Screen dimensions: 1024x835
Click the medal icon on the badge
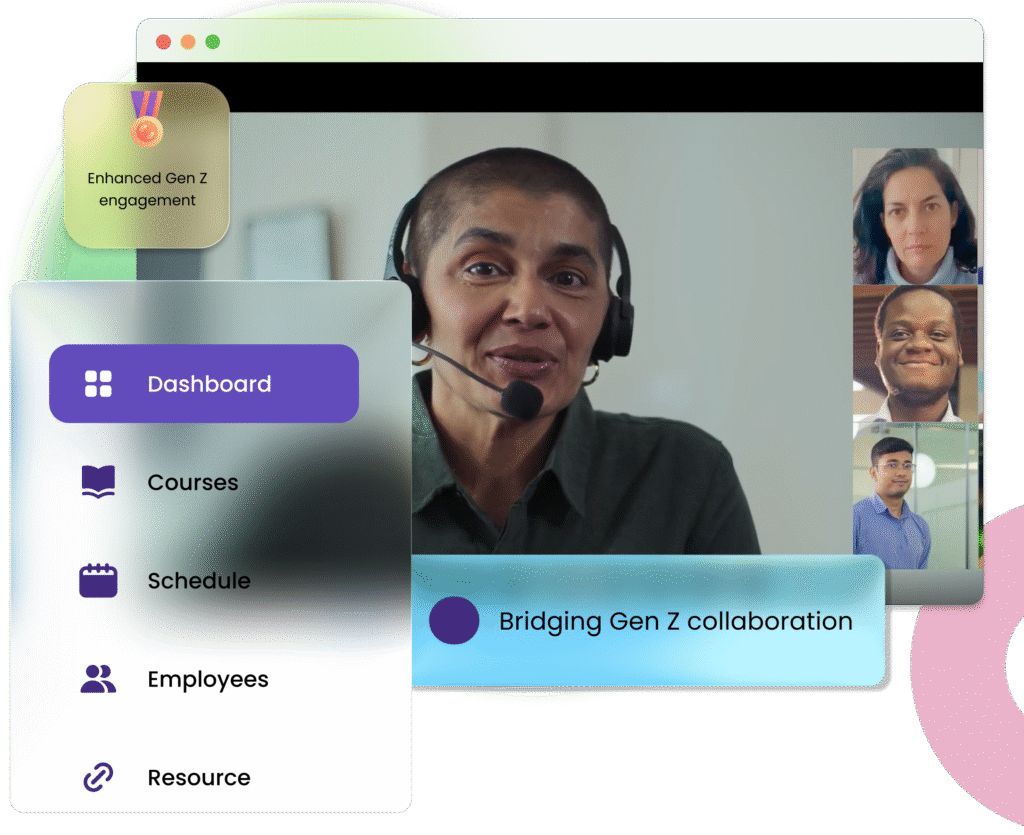pyautogui.click(x=146, y=120)
